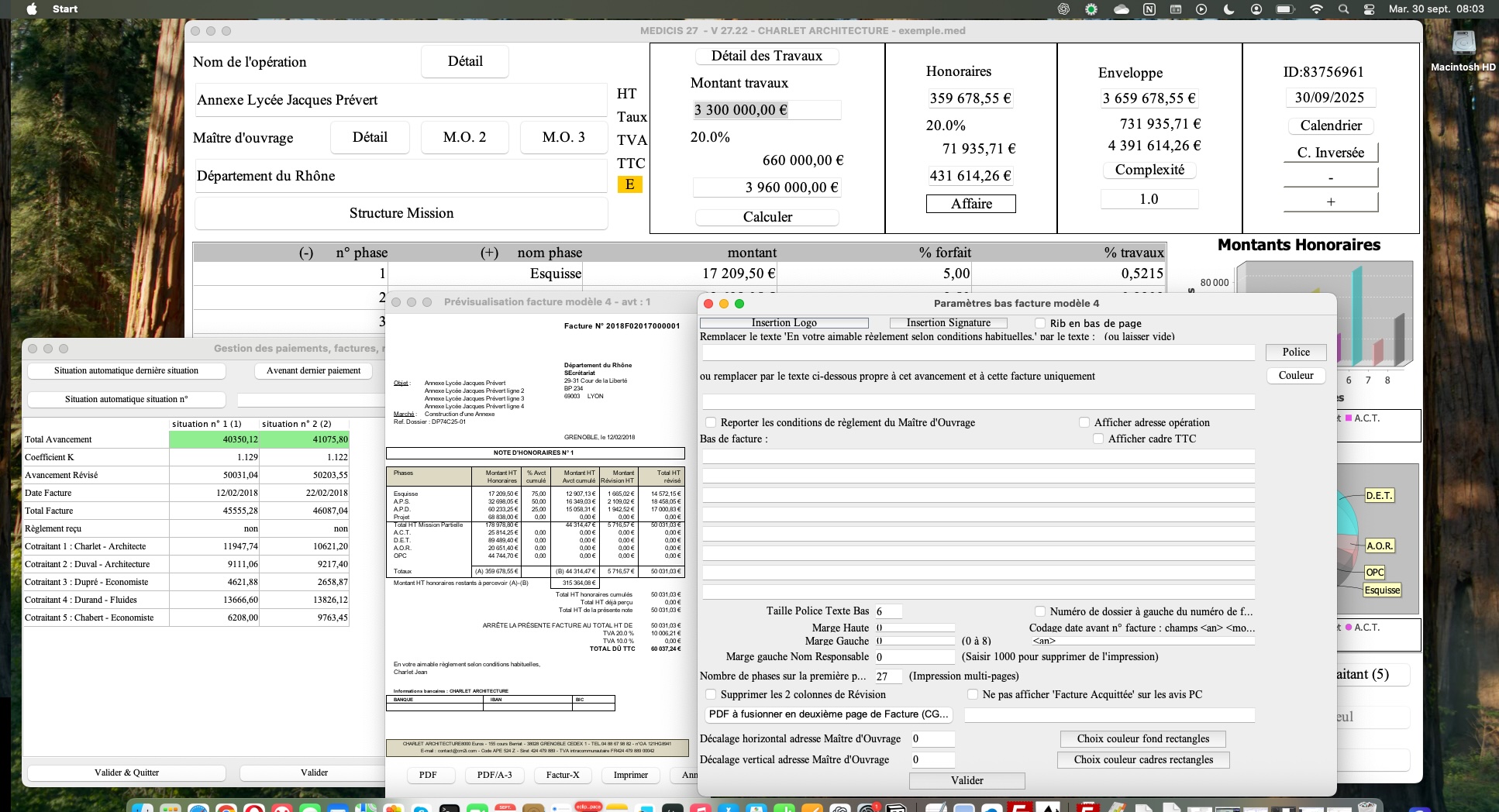This screenshot has height=812, width=1499.
Task: Click the play circle menu bar icon
Action: pyautogui.click(x=1201, y=9)
